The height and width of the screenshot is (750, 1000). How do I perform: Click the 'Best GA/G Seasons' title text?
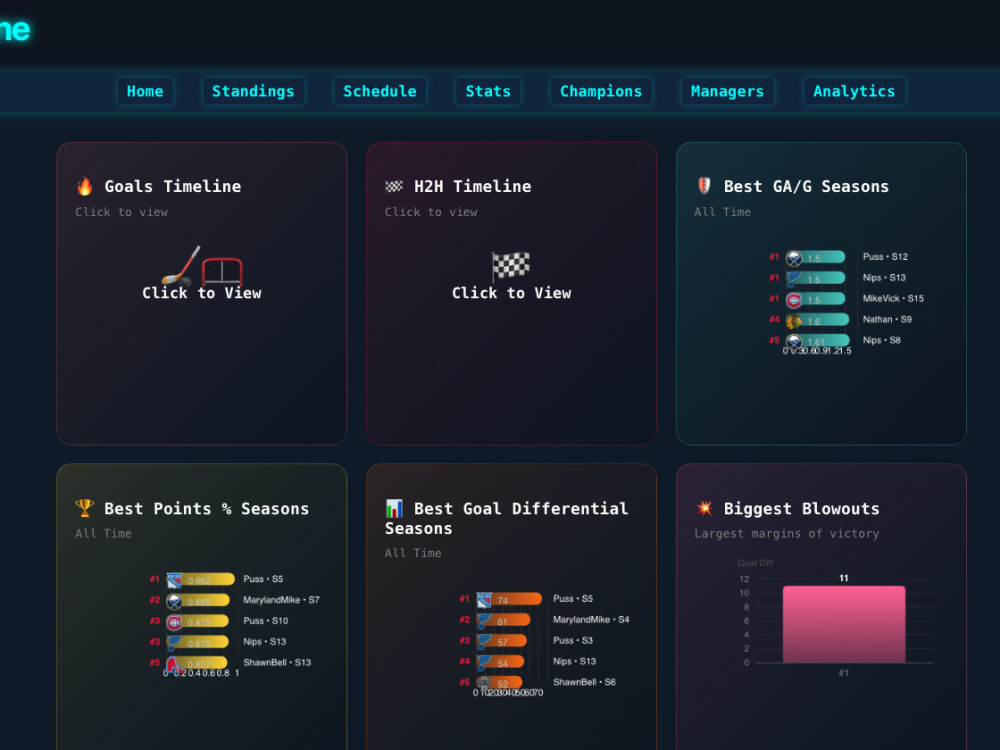click(806, 186)
